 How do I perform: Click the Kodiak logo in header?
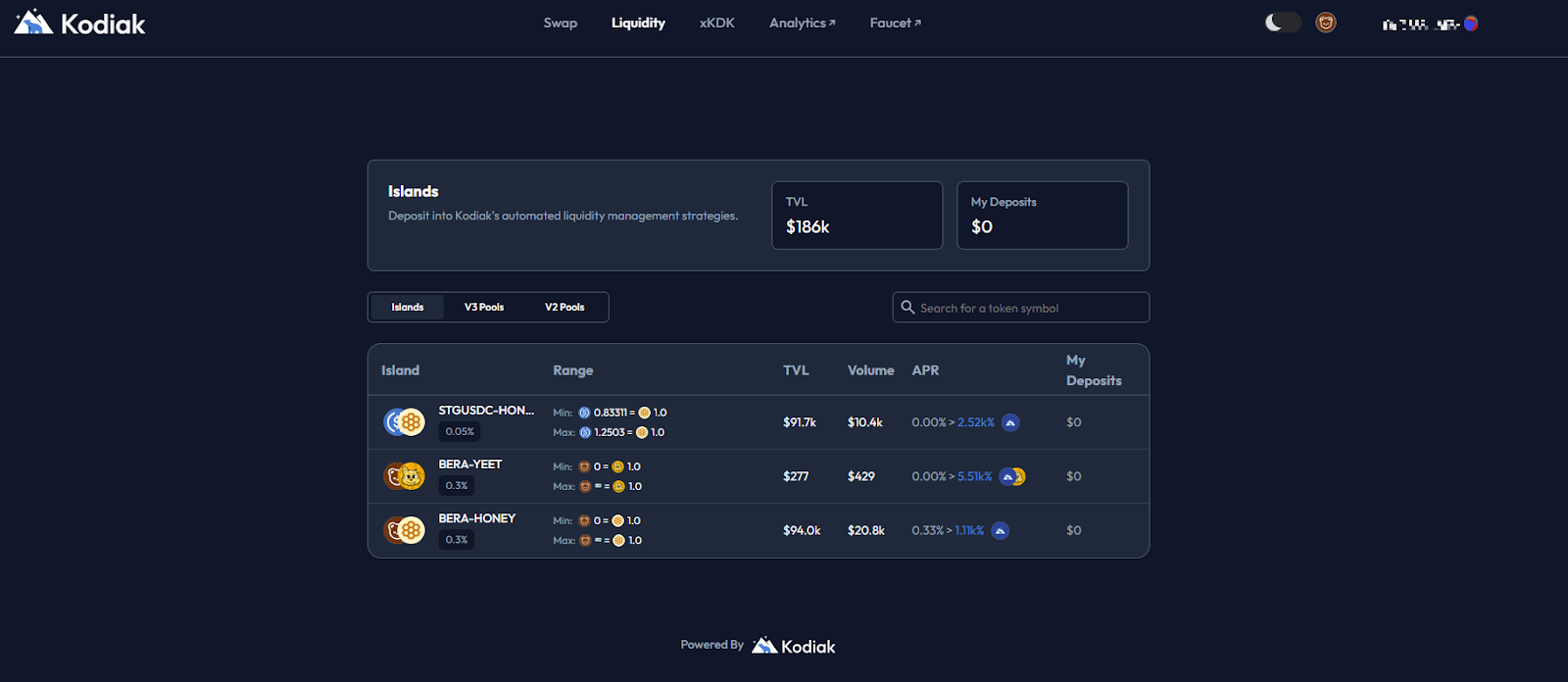click(80, 23)
